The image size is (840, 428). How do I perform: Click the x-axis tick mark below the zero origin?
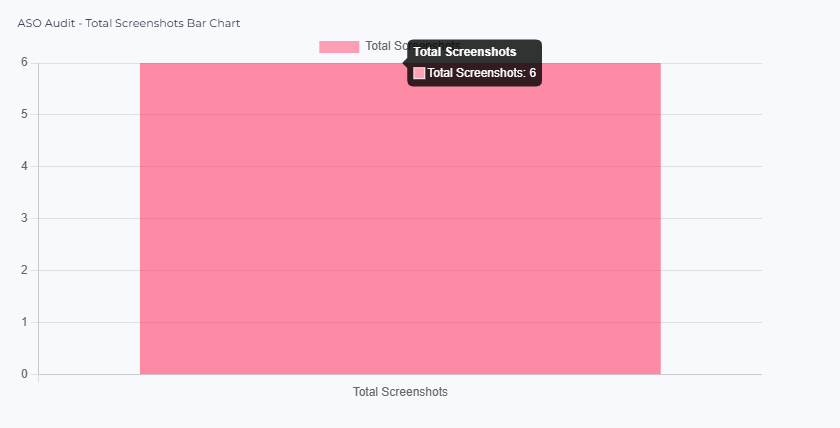(x=38, y=379)
